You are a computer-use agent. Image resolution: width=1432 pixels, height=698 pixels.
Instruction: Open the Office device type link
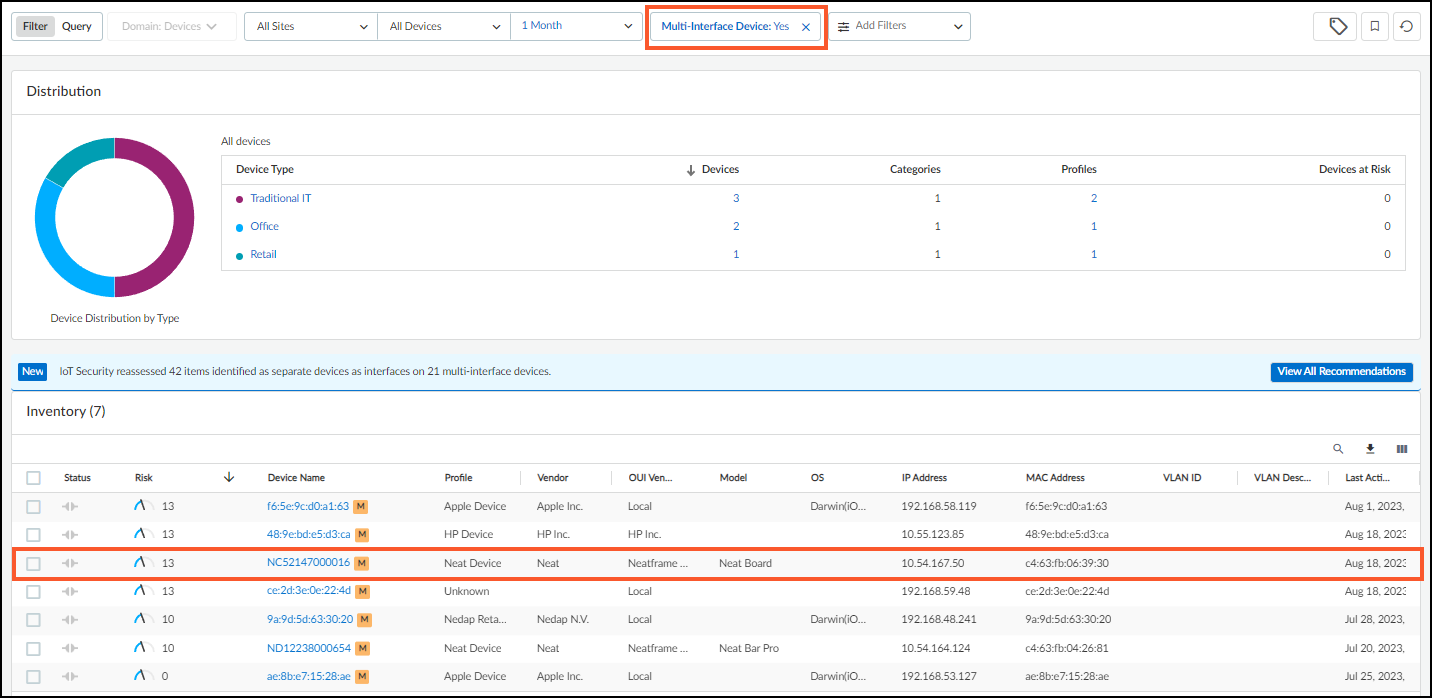tap(264, 226)
